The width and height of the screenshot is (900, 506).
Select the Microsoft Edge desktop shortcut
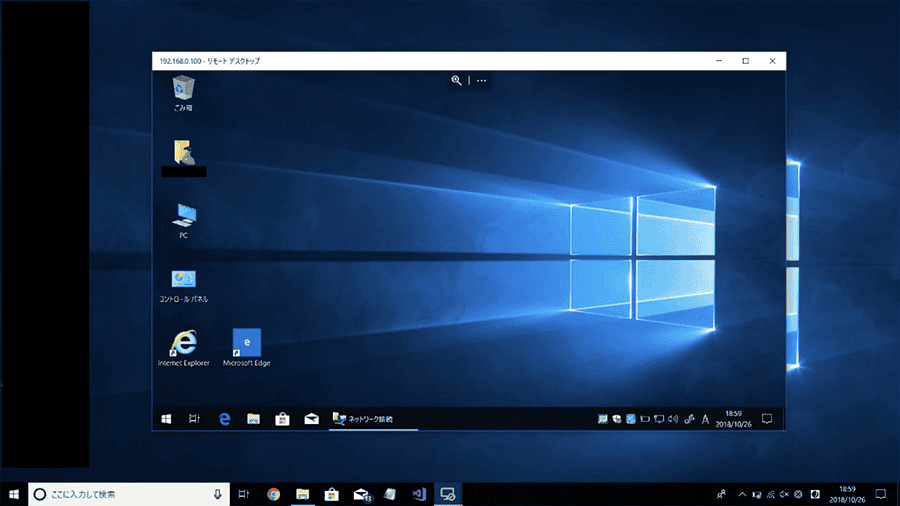tap(247, 348)
